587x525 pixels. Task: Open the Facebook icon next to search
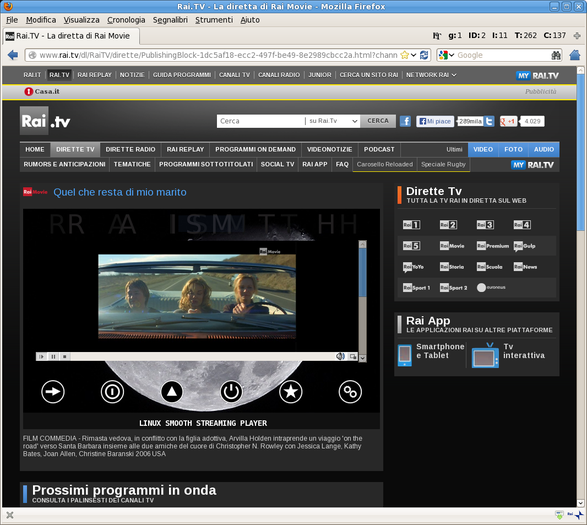[x=405, y=121]
